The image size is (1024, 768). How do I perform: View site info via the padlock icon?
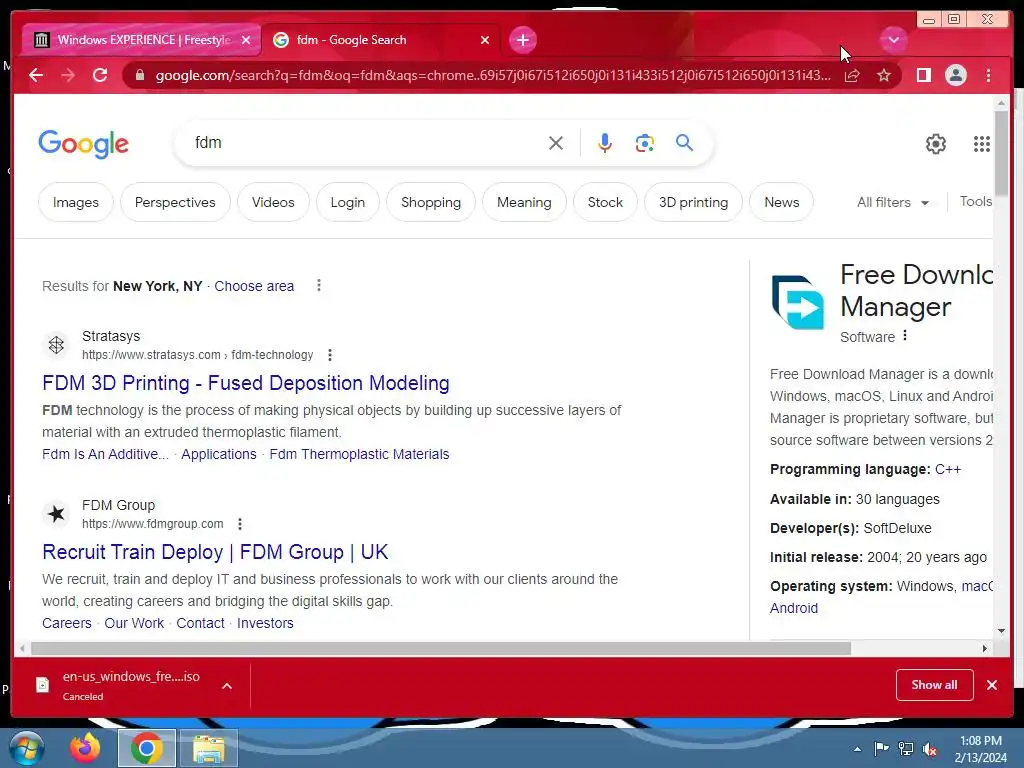pyautogui.click(x=140, y=76)
